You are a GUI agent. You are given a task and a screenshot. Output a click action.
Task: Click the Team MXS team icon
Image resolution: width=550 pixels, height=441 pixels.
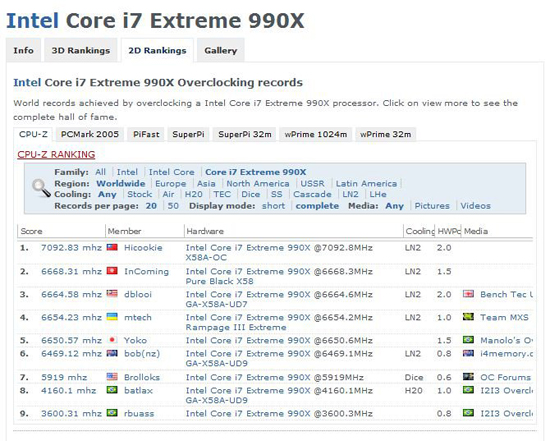pos(468,317)
